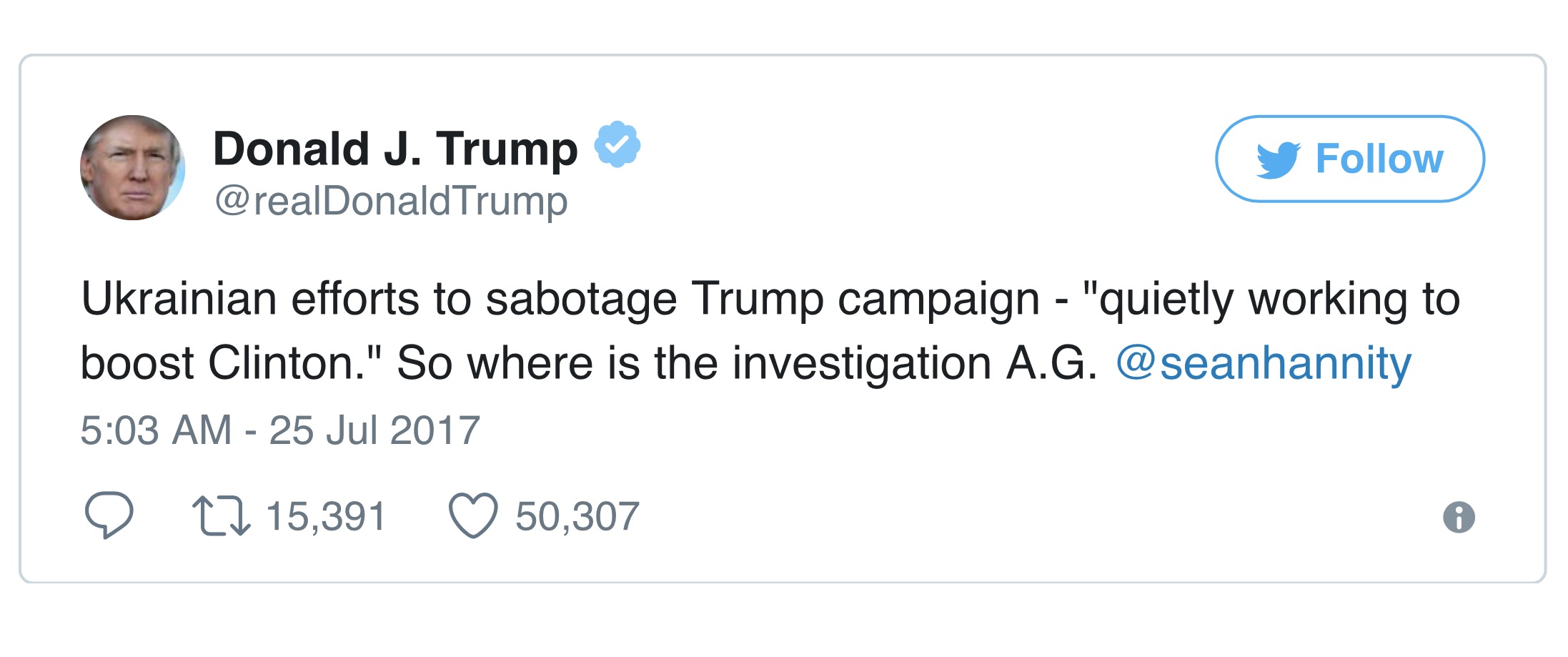
Task: Open the tweet info icon
Action: click(1459, 517)
